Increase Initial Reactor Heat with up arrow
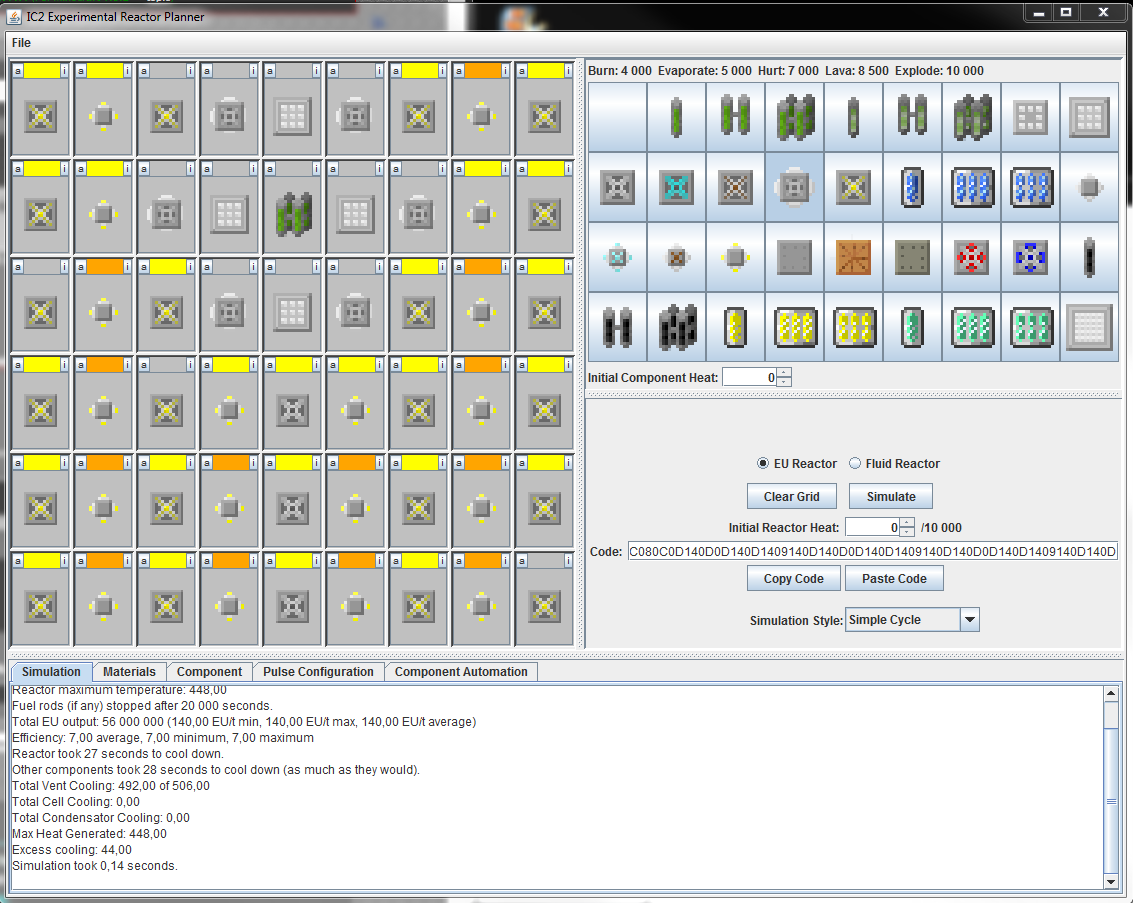Viewport: 1133px width, 903px height. 907,522
